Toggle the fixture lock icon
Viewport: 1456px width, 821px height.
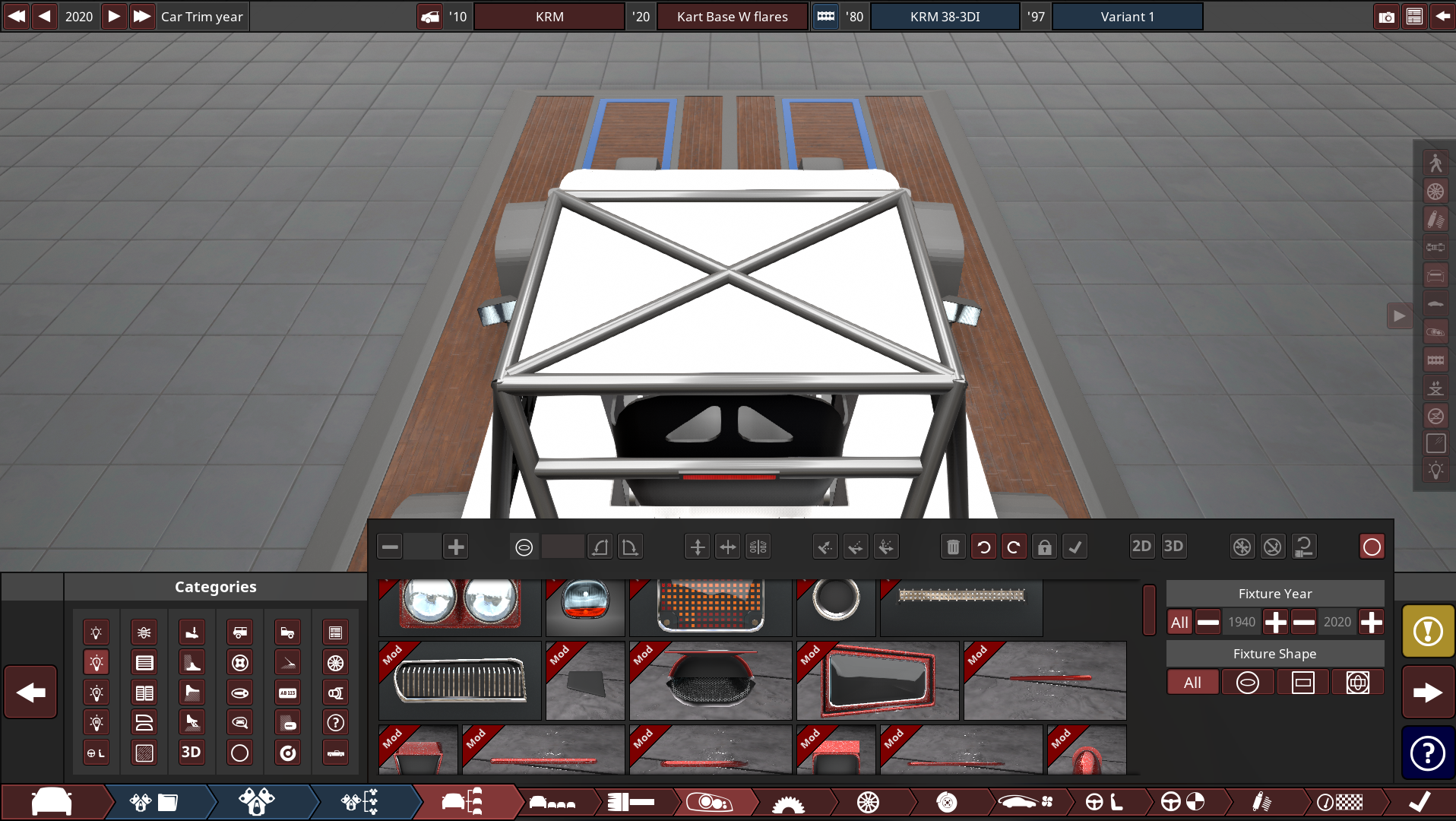point(1044,547)
